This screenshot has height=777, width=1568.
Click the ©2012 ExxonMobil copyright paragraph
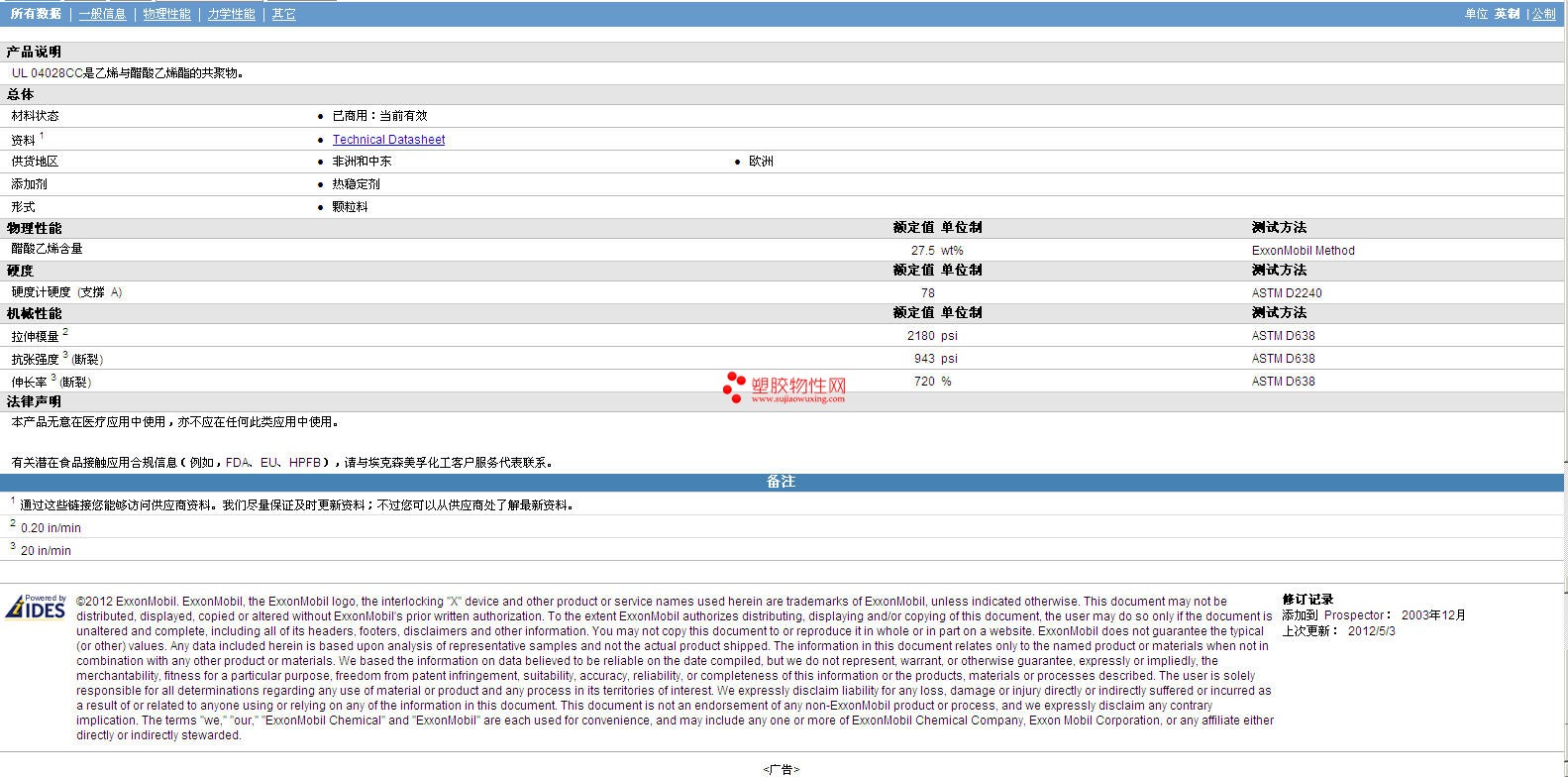click(676, 668)
